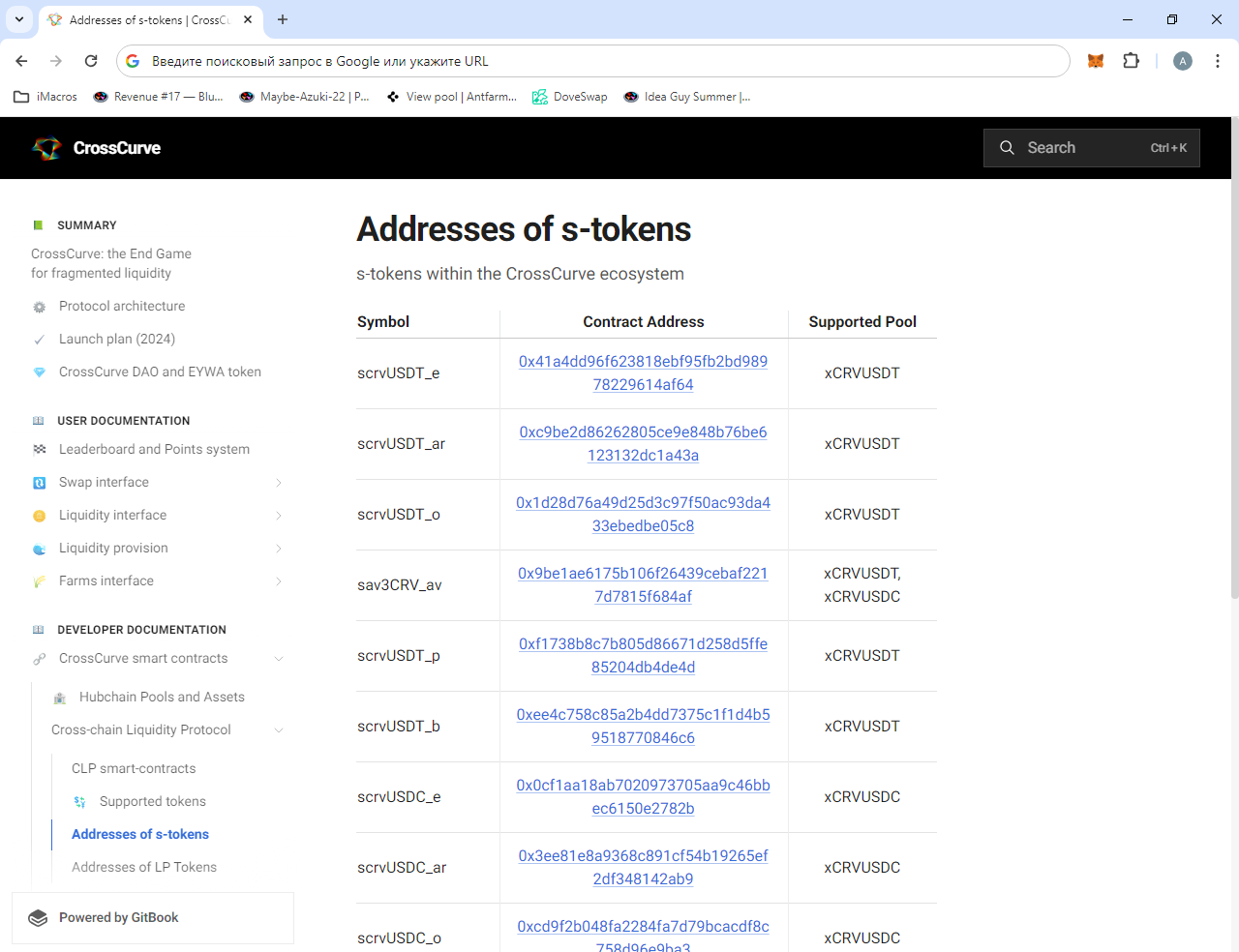Click the browser URL address bar
This screenshot has height=952, width=1239.
coord(592,61)
